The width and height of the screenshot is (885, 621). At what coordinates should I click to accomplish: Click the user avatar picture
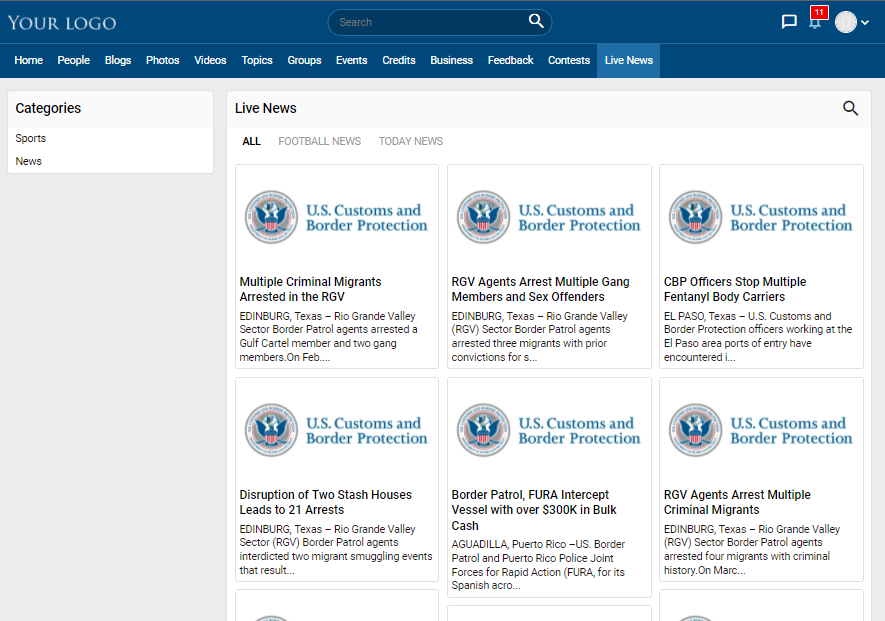(x=845, y=22)
